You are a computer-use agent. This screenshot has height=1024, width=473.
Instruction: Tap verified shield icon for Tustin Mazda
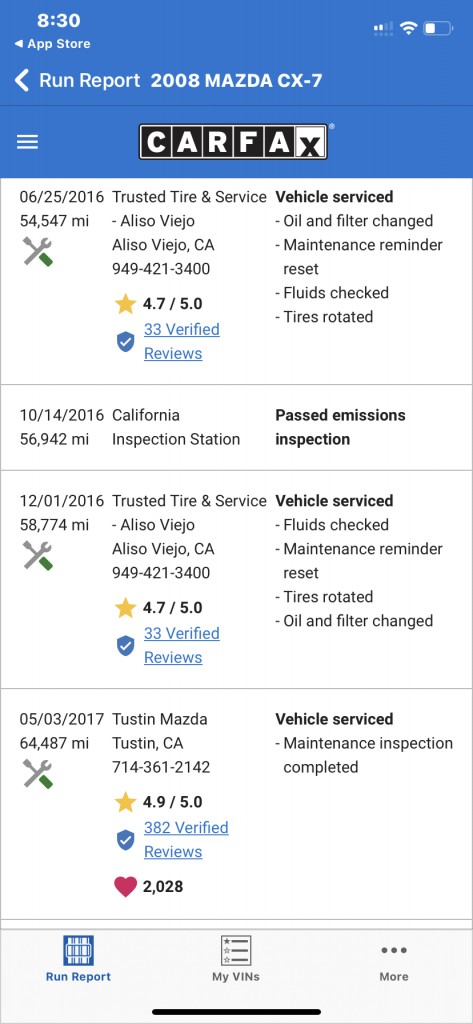tap(125, 840)
